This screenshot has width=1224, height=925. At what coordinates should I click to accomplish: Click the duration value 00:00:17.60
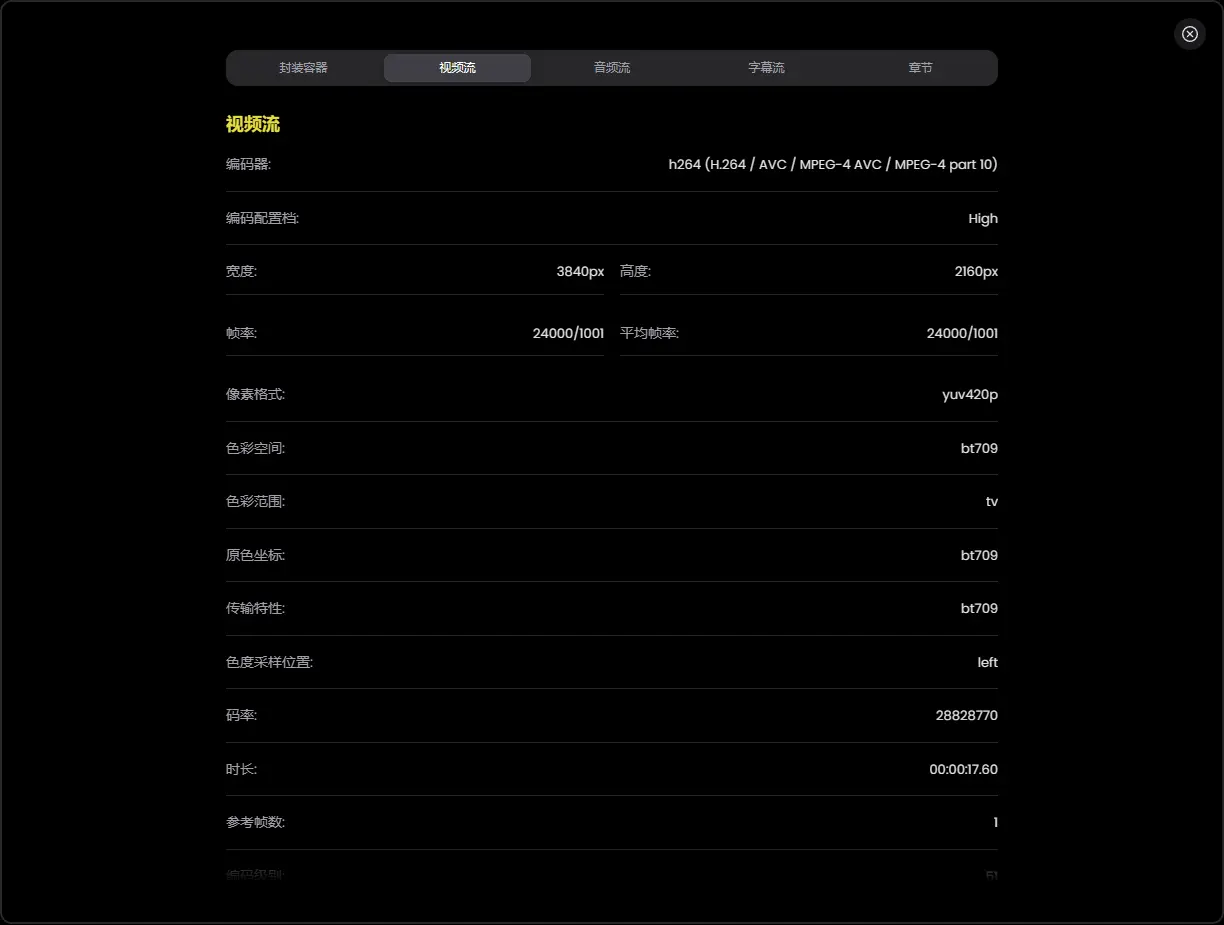(x=963, y=769)
